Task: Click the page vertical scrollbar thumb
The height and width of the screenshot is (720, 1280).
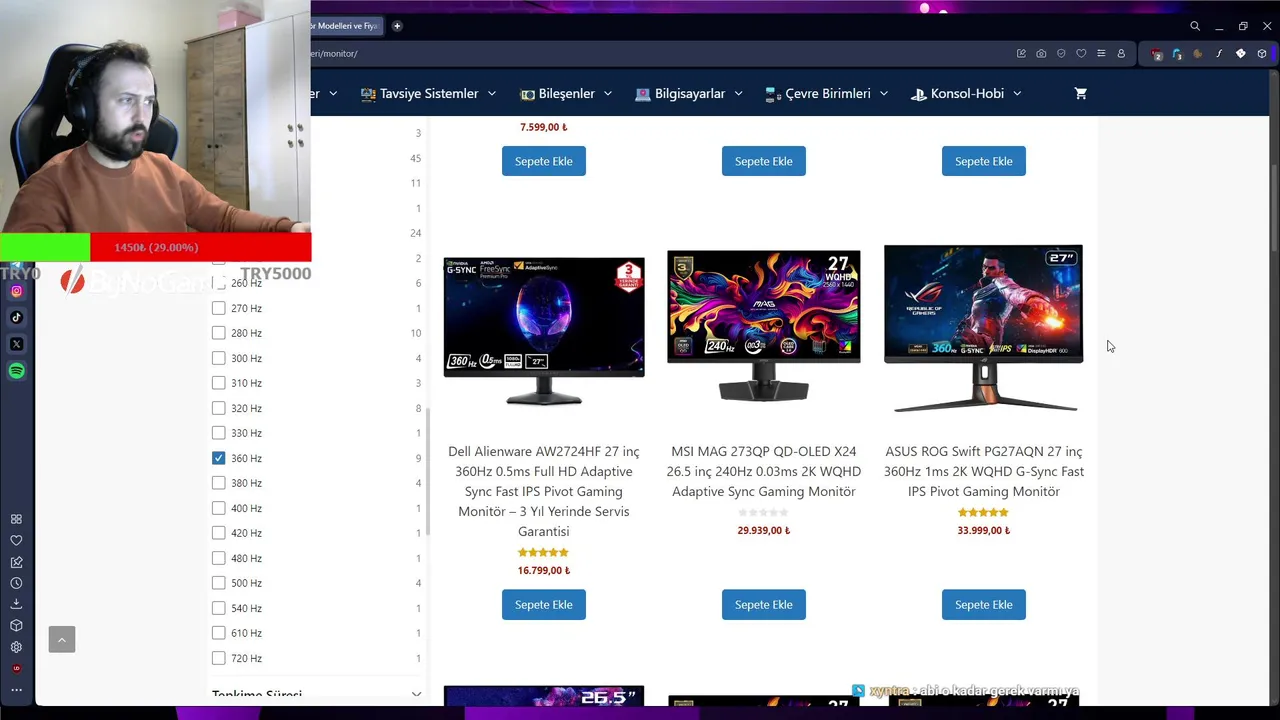Action: [1274, 208]
